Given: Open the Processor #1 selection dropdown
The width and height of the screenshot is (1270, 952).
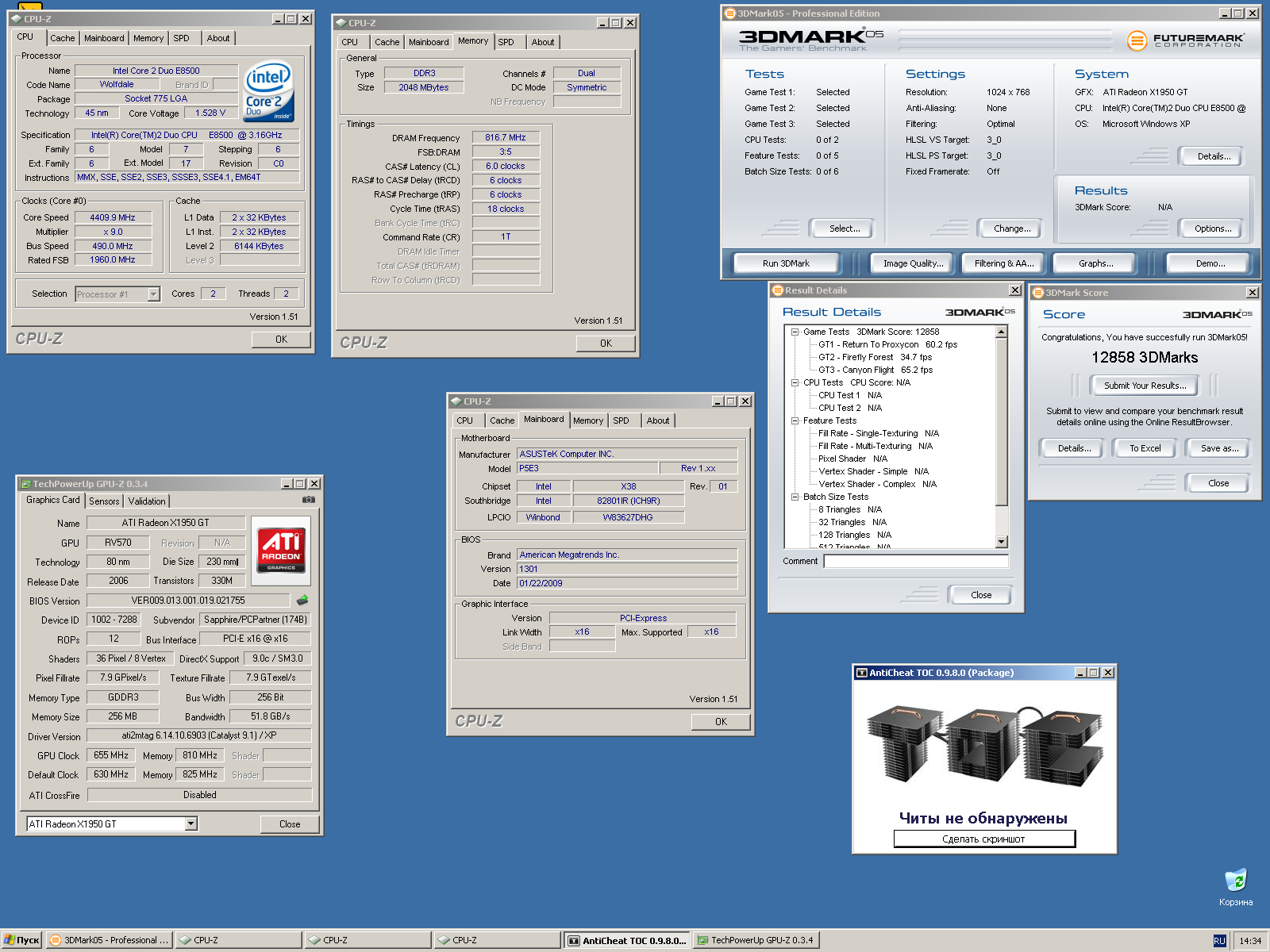Looking at the screenshot, I should point(154,294).
